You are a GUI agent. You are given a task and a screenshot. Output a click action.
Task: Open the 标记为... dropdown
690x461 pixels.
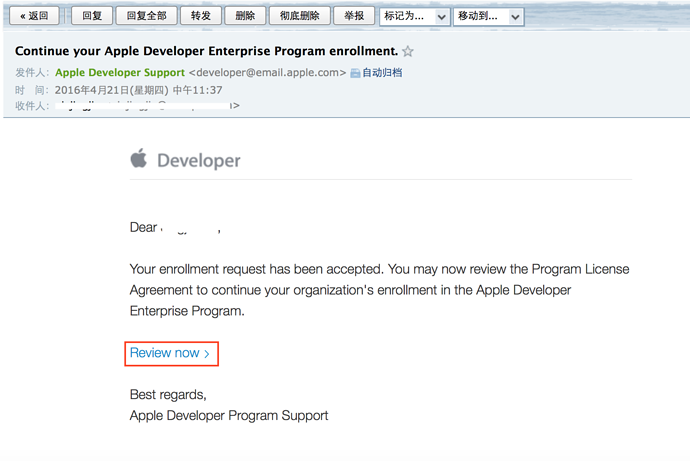tap(415, 17)
